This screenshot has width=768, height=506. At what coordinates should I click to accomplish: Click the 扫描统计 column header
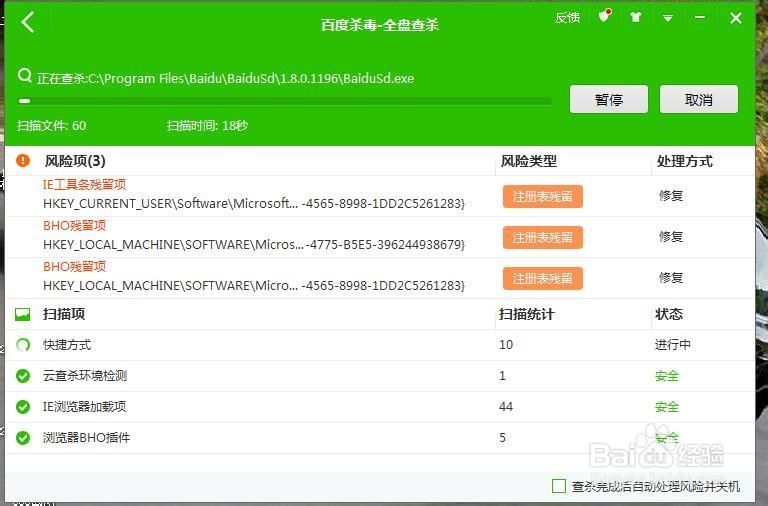(x=527, y=314)
